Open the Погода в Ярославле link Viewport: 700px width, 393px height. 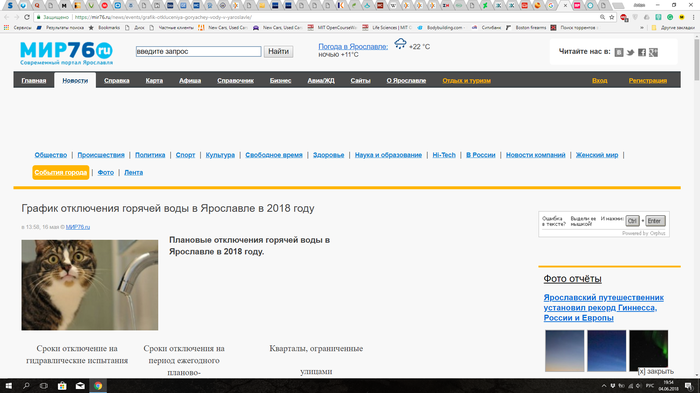coord(353,46)
